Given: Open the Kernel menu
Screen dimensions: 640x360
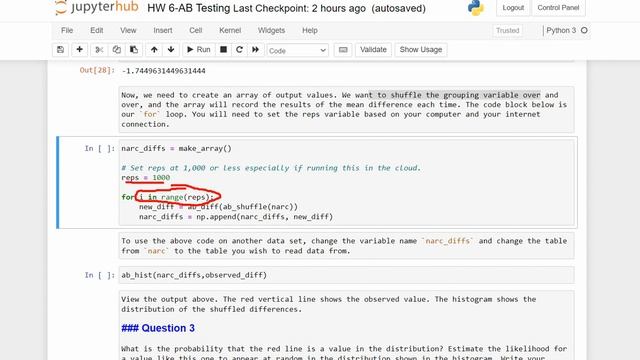Looking at the screenshot, I should click(x=230, y=31).
